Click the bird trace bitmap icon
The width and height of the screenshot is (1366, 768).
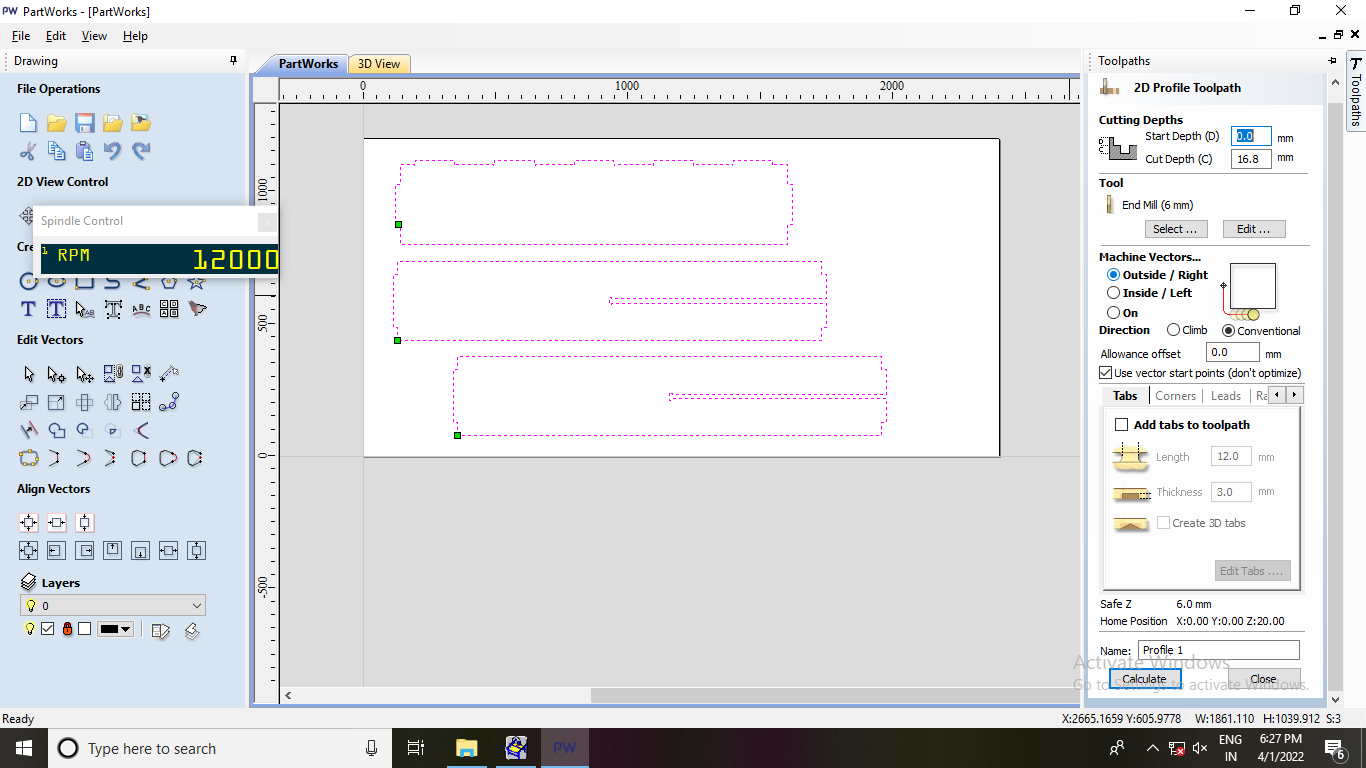click(197, 309)
